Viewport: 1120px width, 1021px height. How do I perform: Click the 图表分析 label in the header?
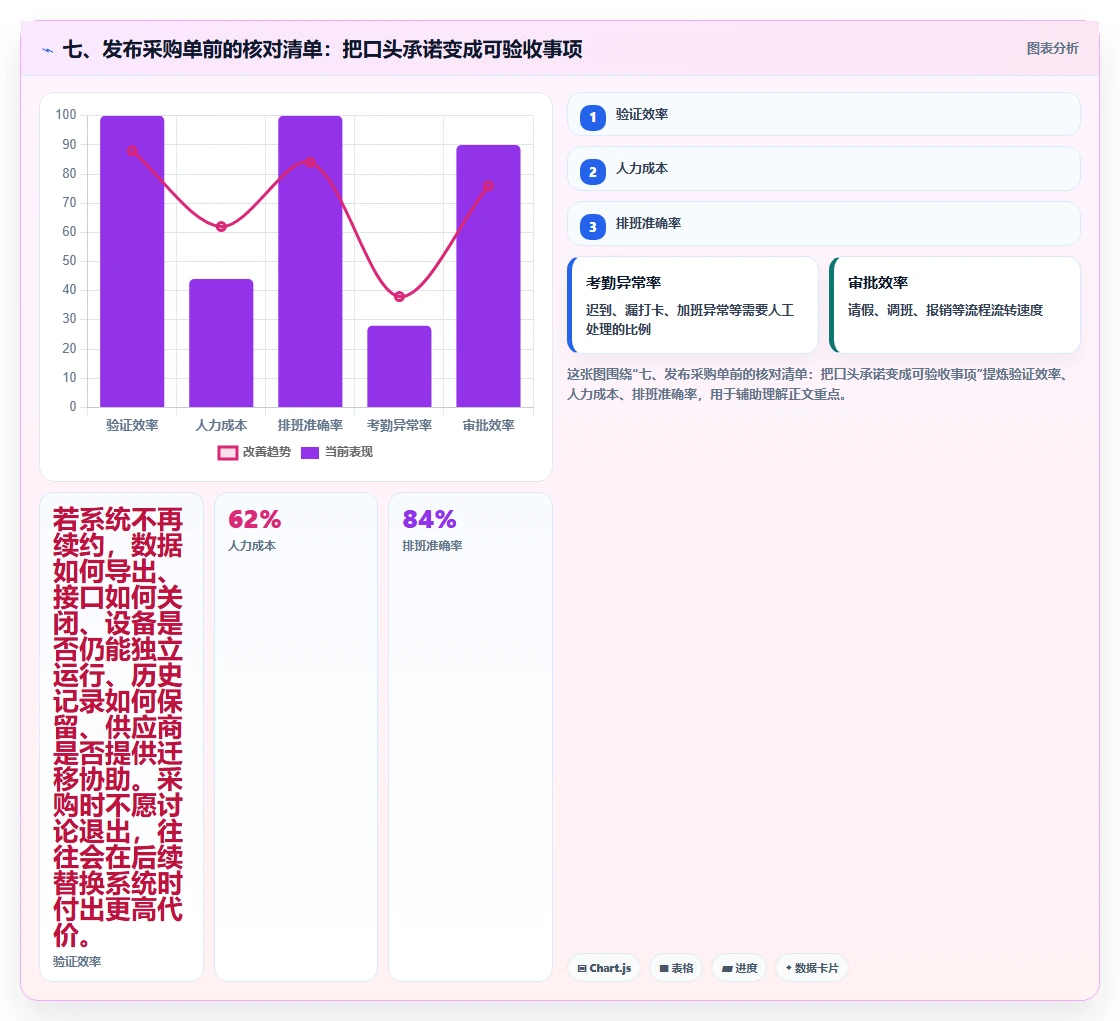pyautogui.click(x=1052, y=49)
